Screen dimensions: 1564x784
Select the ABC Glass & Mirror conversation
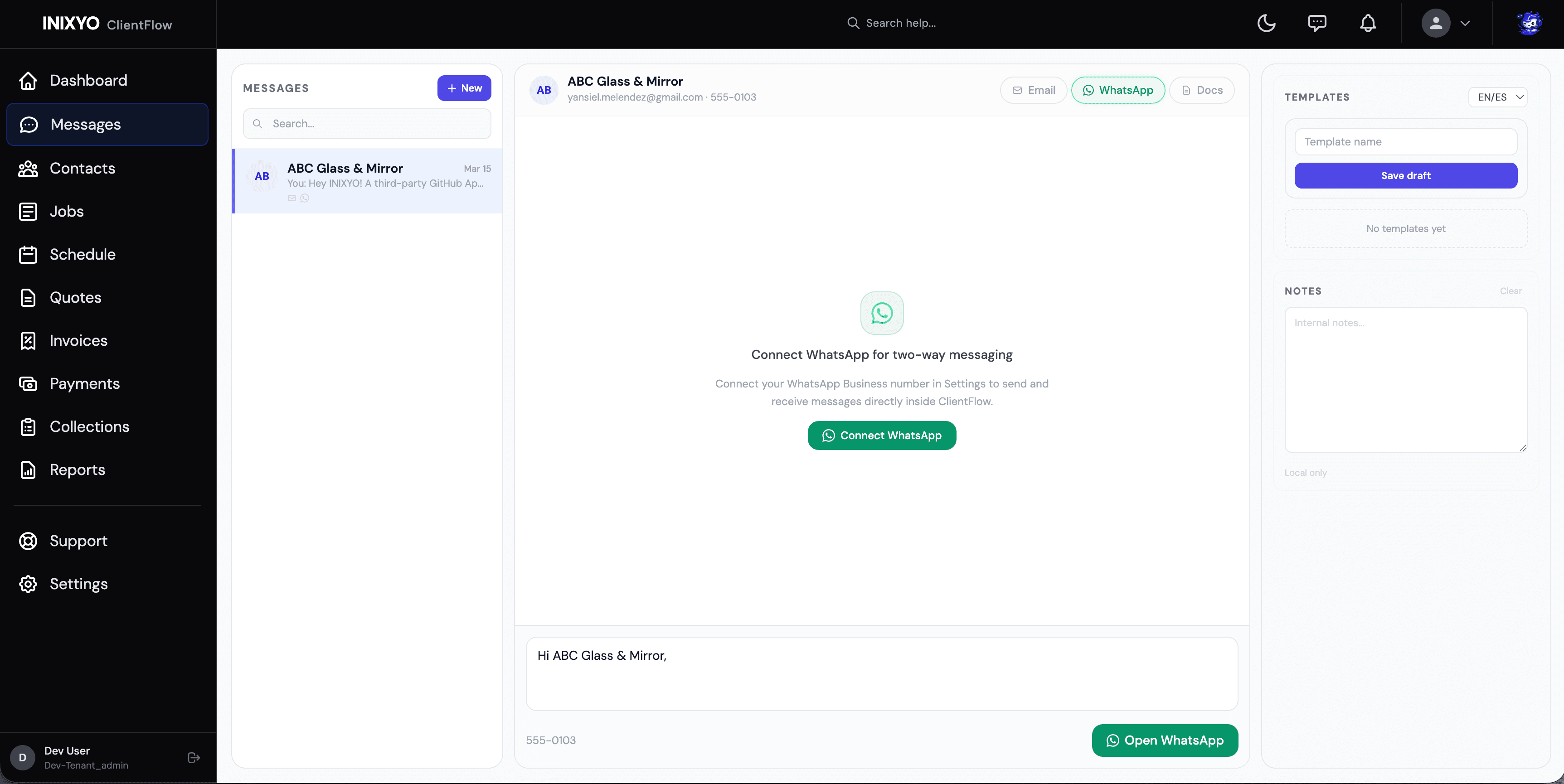(367, 181)
